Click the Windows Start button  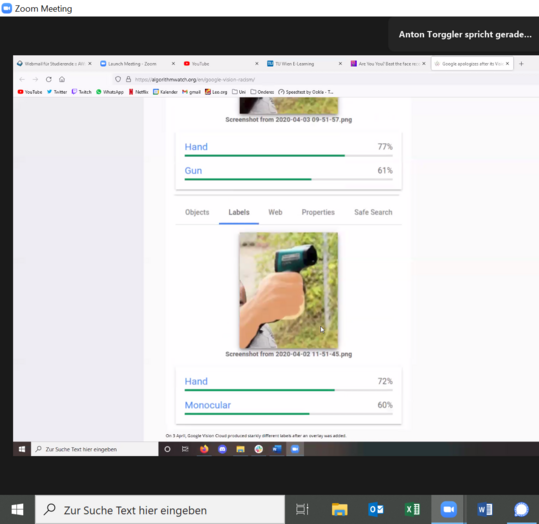click(17, 510)
